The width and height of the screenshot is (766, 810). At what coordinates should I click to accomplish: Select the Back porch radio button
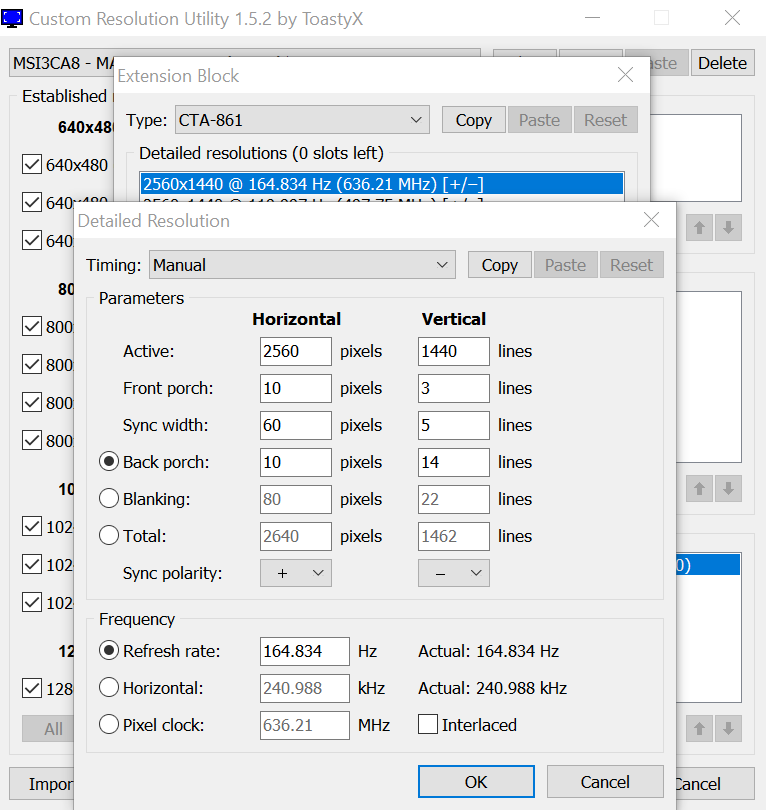(x=109, y=462)
